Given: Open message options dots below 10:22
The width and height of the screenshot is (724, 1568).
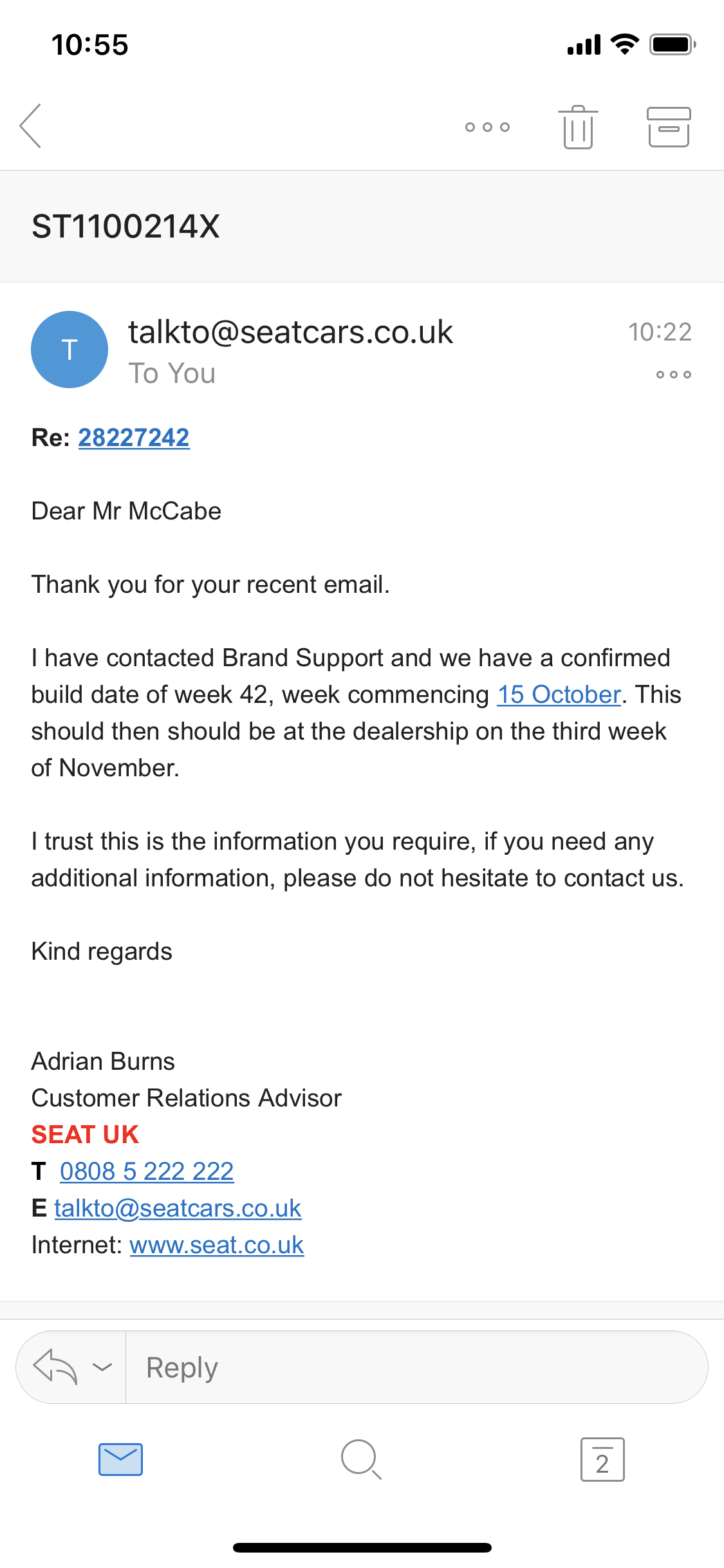Looking at the screenshot, I should 674,375.
